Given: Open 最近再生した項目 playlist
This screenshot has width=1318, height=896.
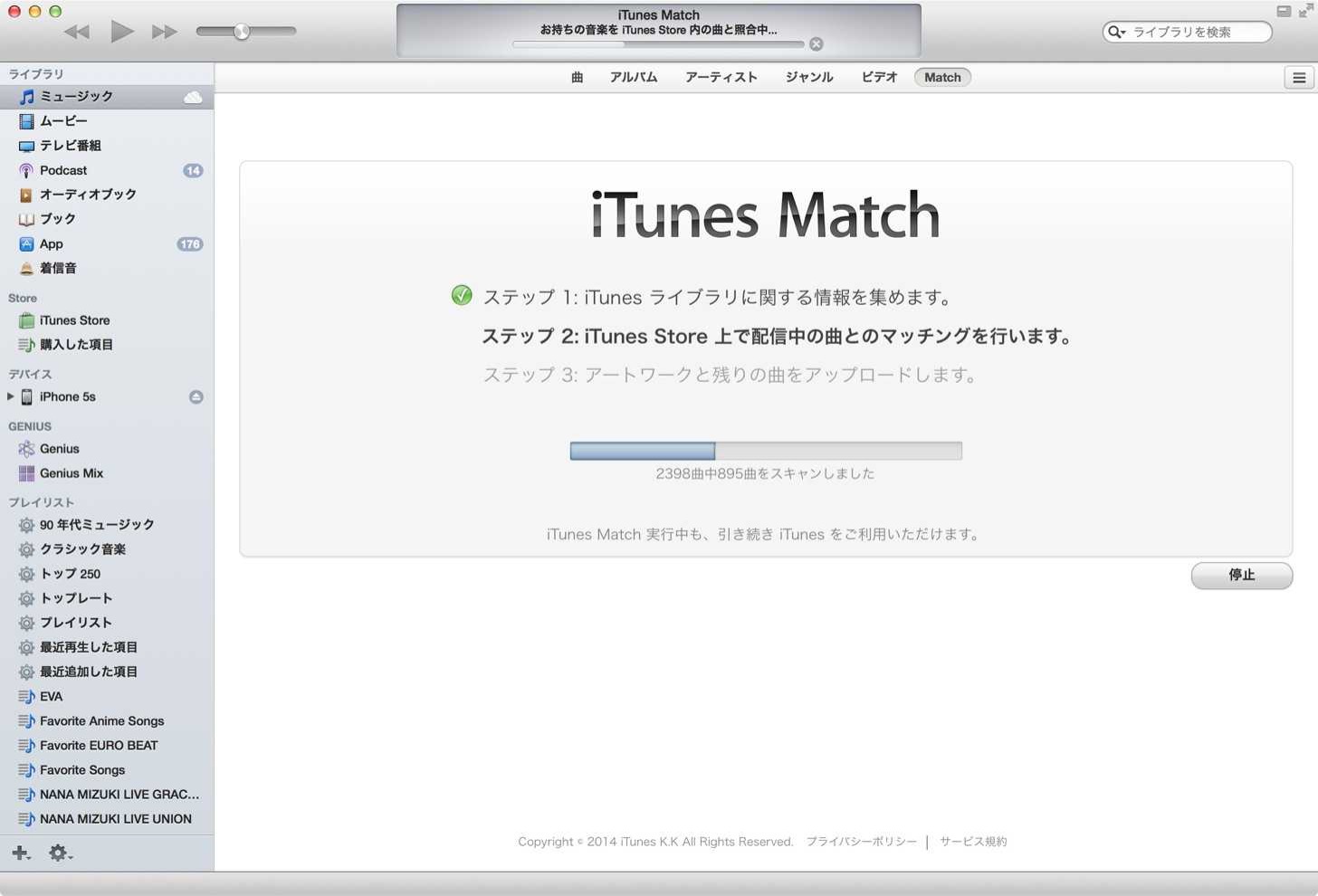Looking at the screenshot, I should (107, 647).
